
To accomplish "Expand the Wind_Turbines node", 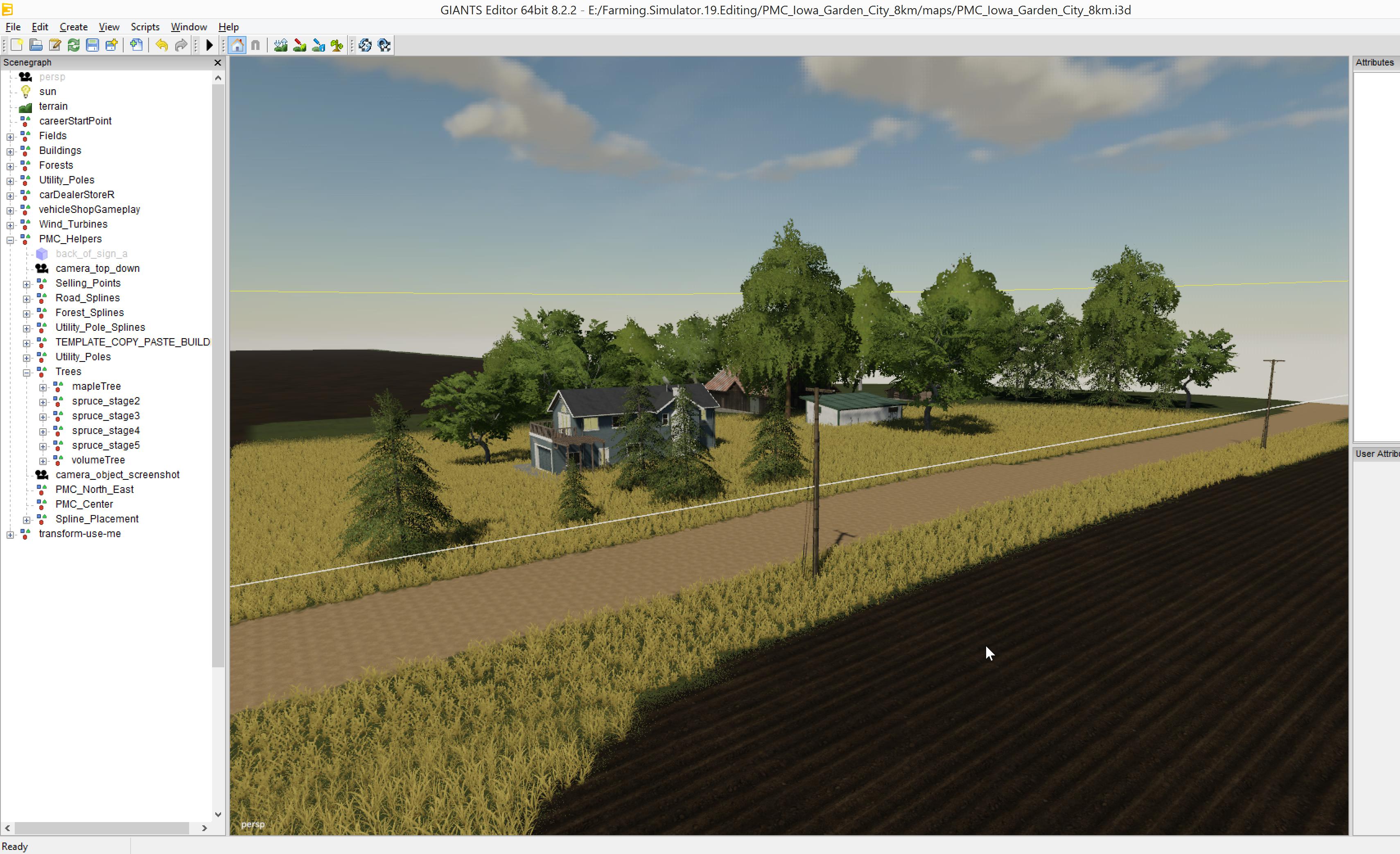I will click(10, 226).
